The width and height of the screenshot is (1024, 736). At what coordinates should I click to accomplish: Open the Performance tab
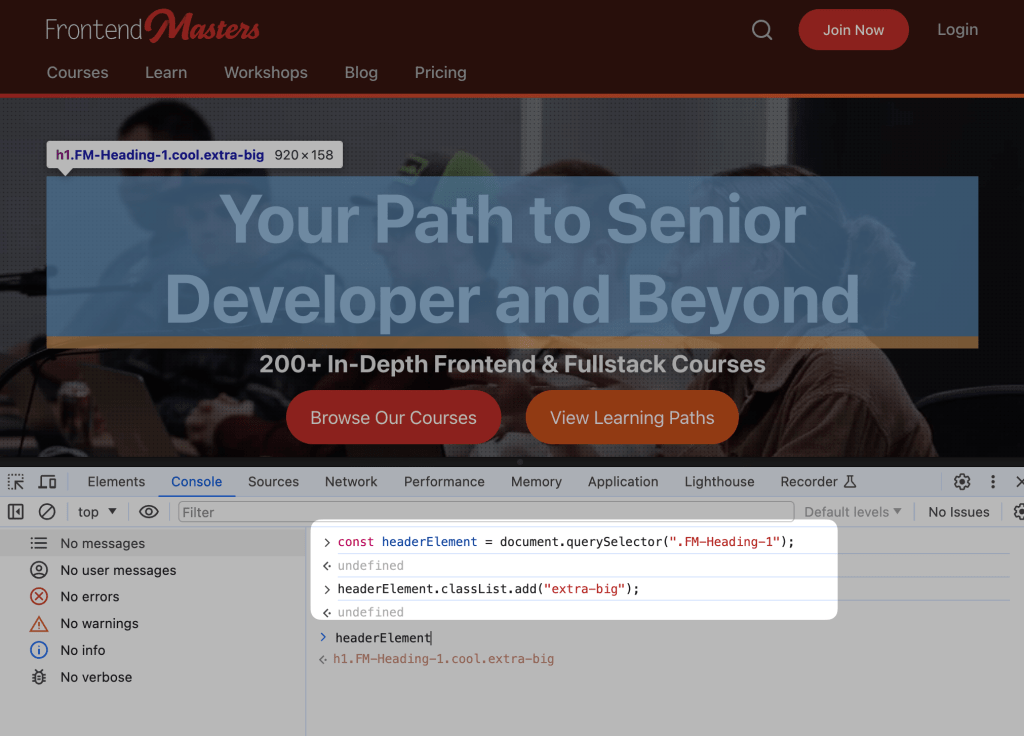point(444,482)
